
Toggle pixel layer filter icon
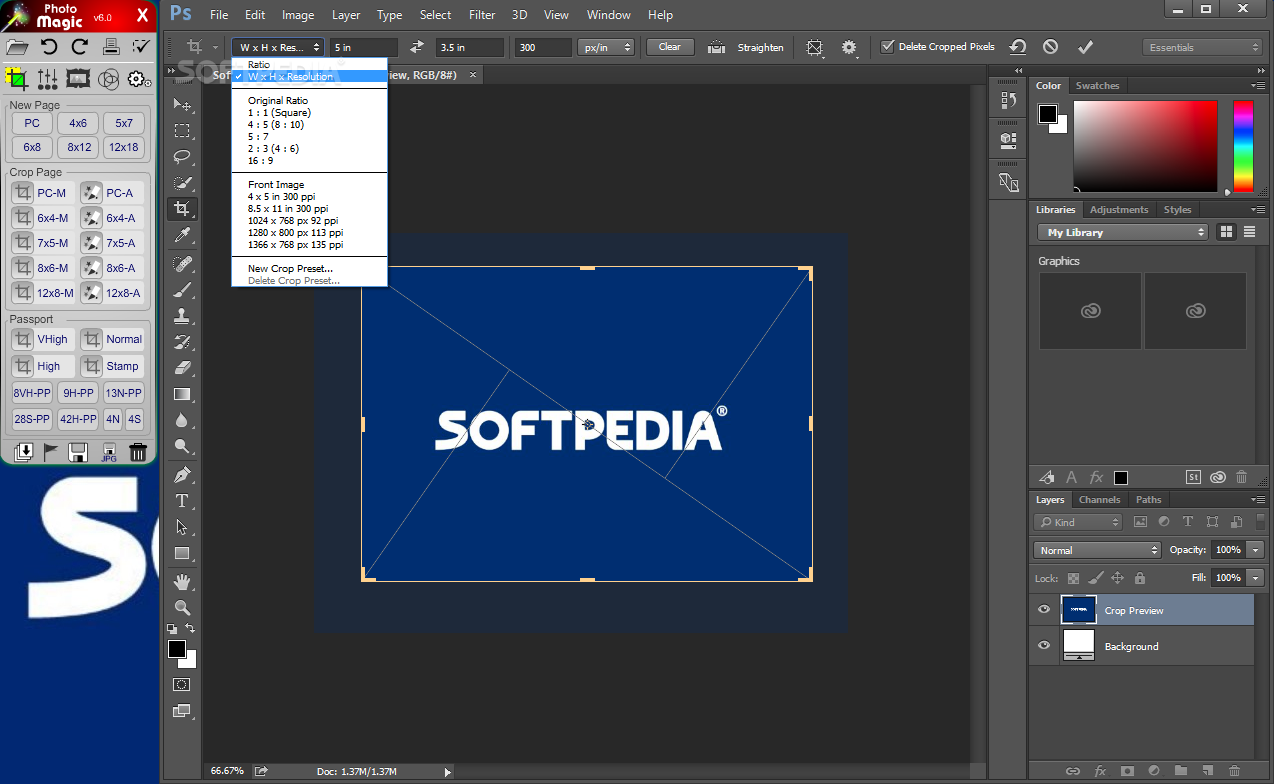click(1140, 522)
